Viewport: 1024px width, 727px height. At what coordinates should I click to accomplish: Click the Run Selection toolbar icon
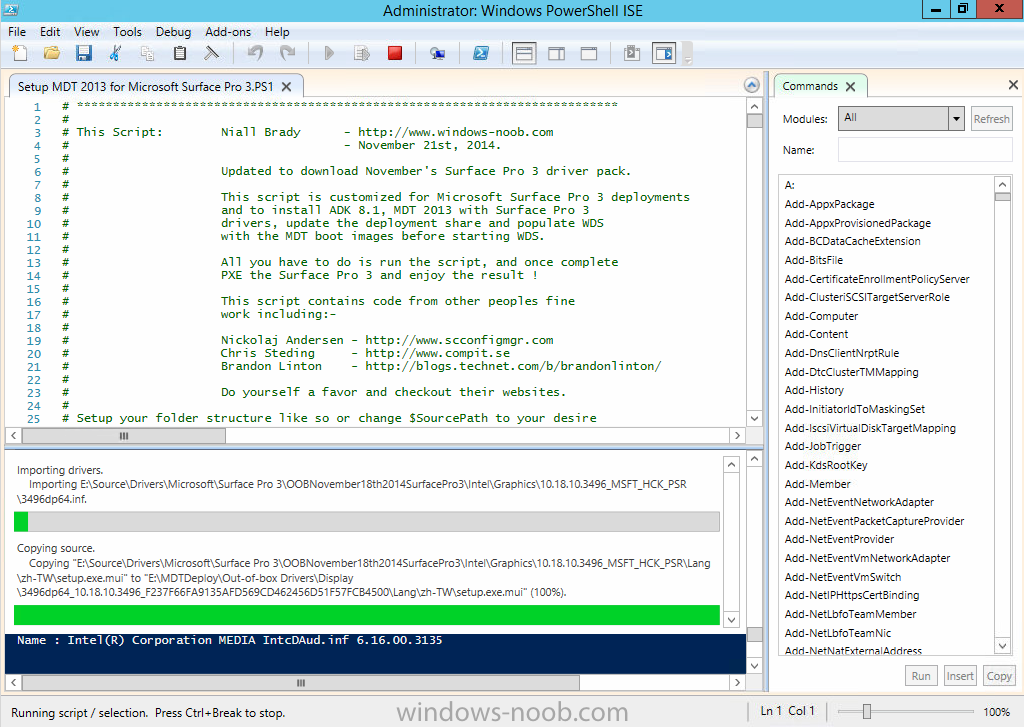coord(361,53)
